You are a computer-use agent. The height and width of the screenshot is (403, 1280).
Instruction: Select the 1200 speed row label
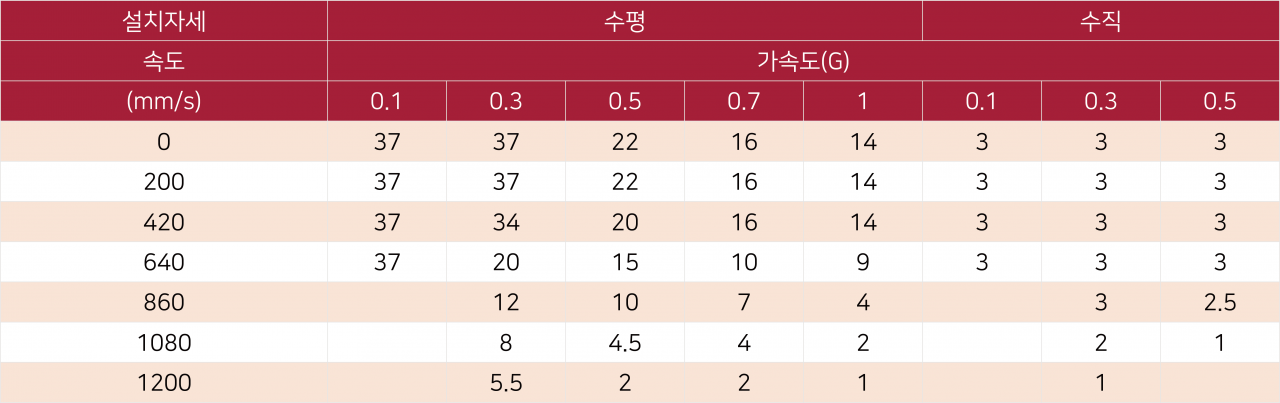click(x=163, y=383)
